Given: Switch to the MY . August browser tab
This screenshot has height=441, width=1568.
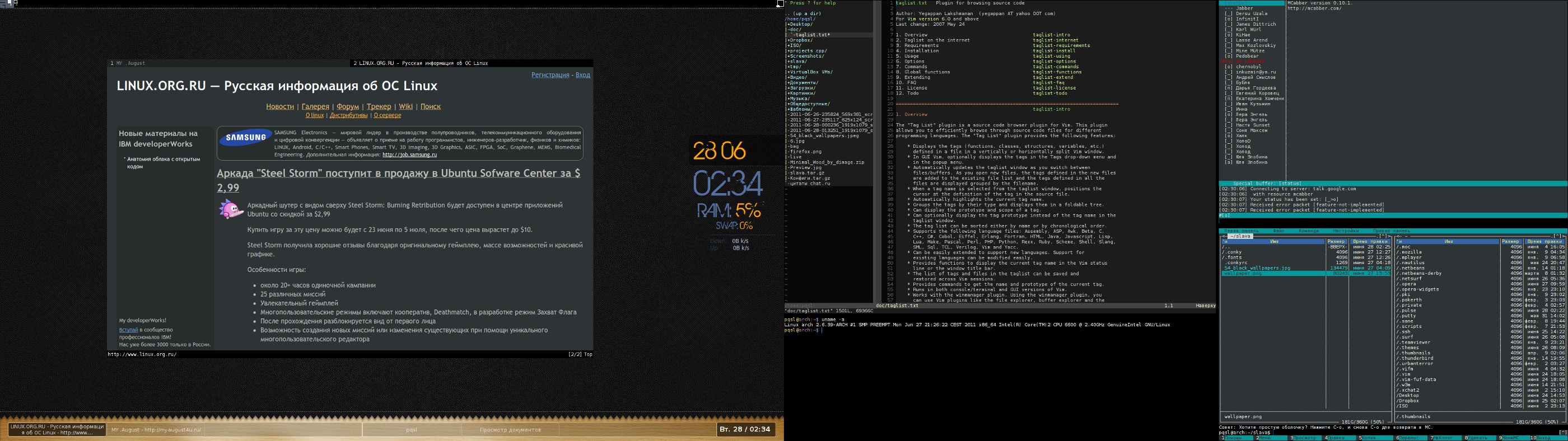Looking at the screenshot, I should point(229,63).
